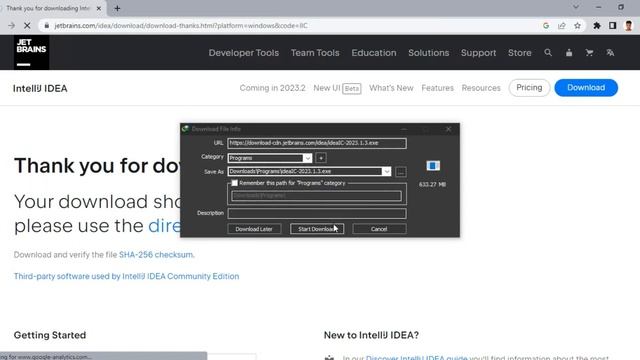Click the 633.27 MB file size text

tap(432, 184)
